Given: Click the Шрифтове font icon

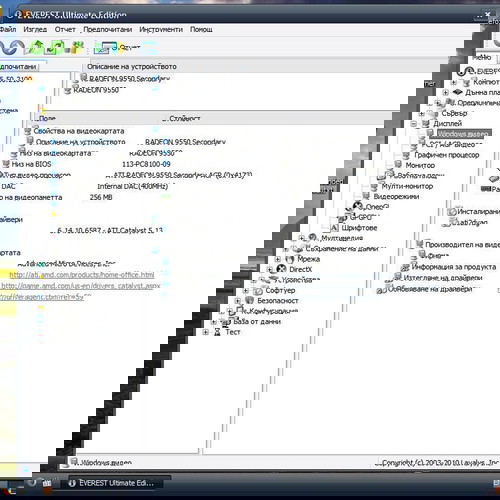Looking at the screenshot, I should (x=335, y=228).
